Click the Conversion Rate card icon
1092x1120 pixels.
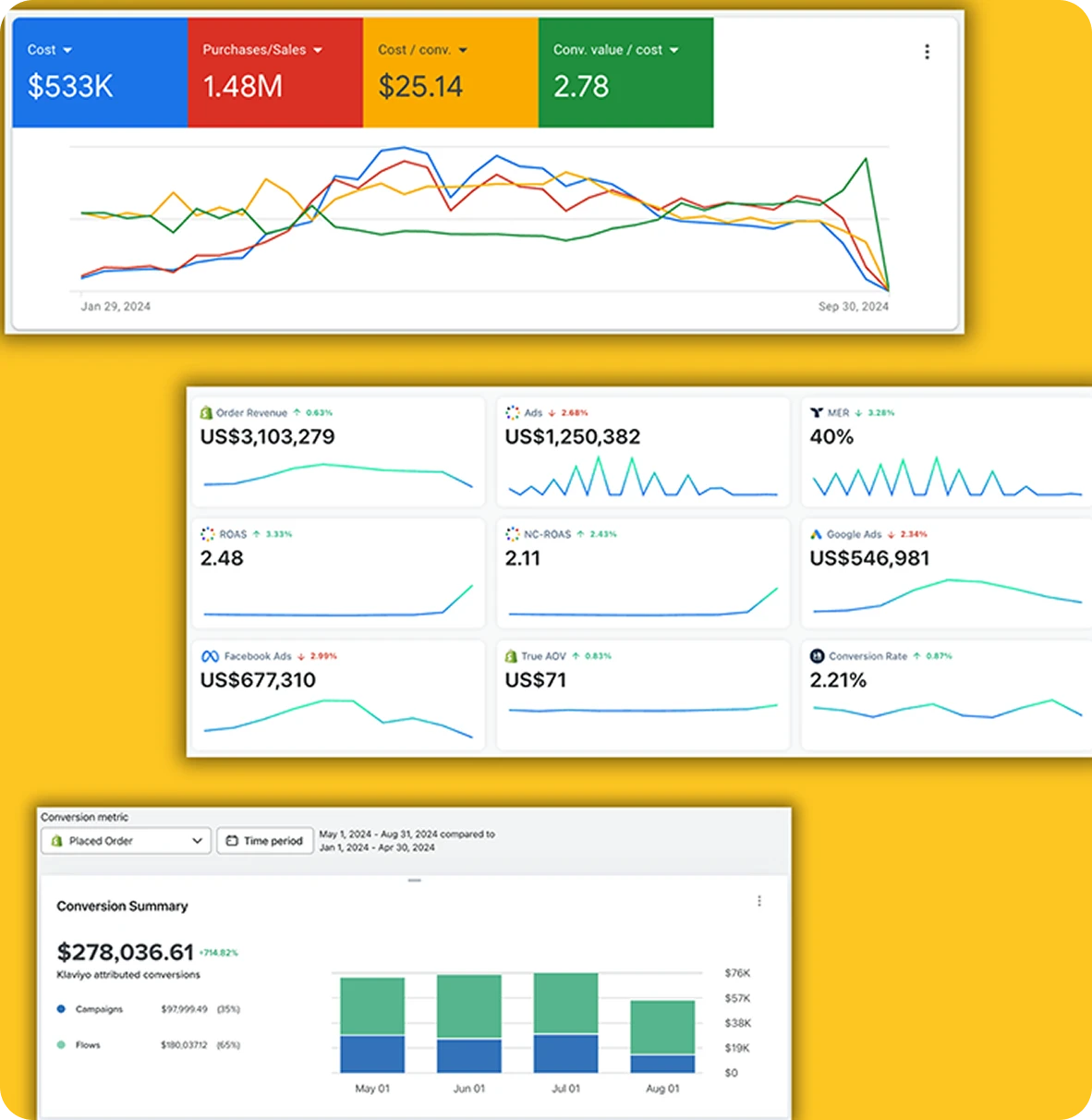[x=817, y=656]
